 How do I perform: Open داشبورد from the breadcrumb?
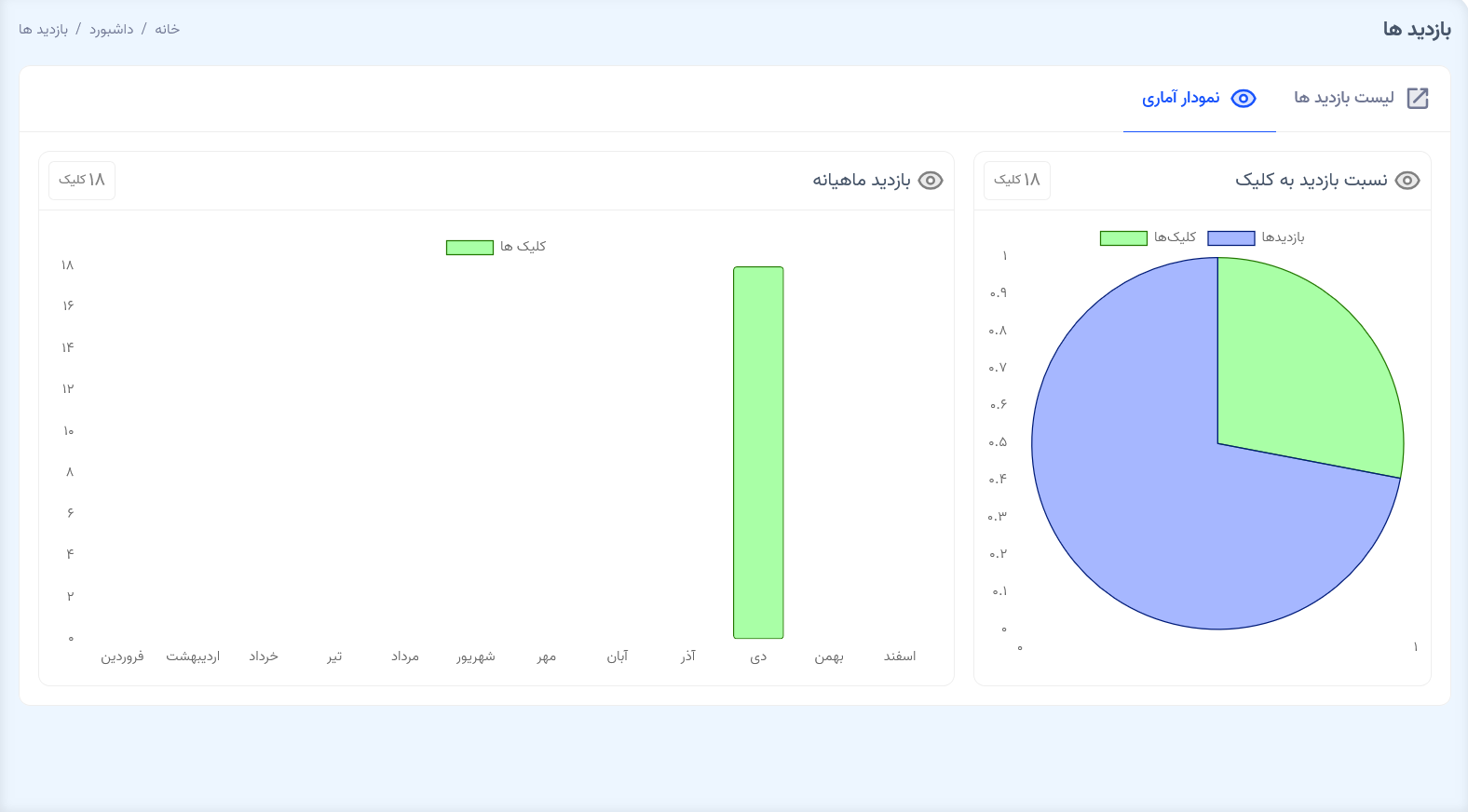[x=112, y=30]
